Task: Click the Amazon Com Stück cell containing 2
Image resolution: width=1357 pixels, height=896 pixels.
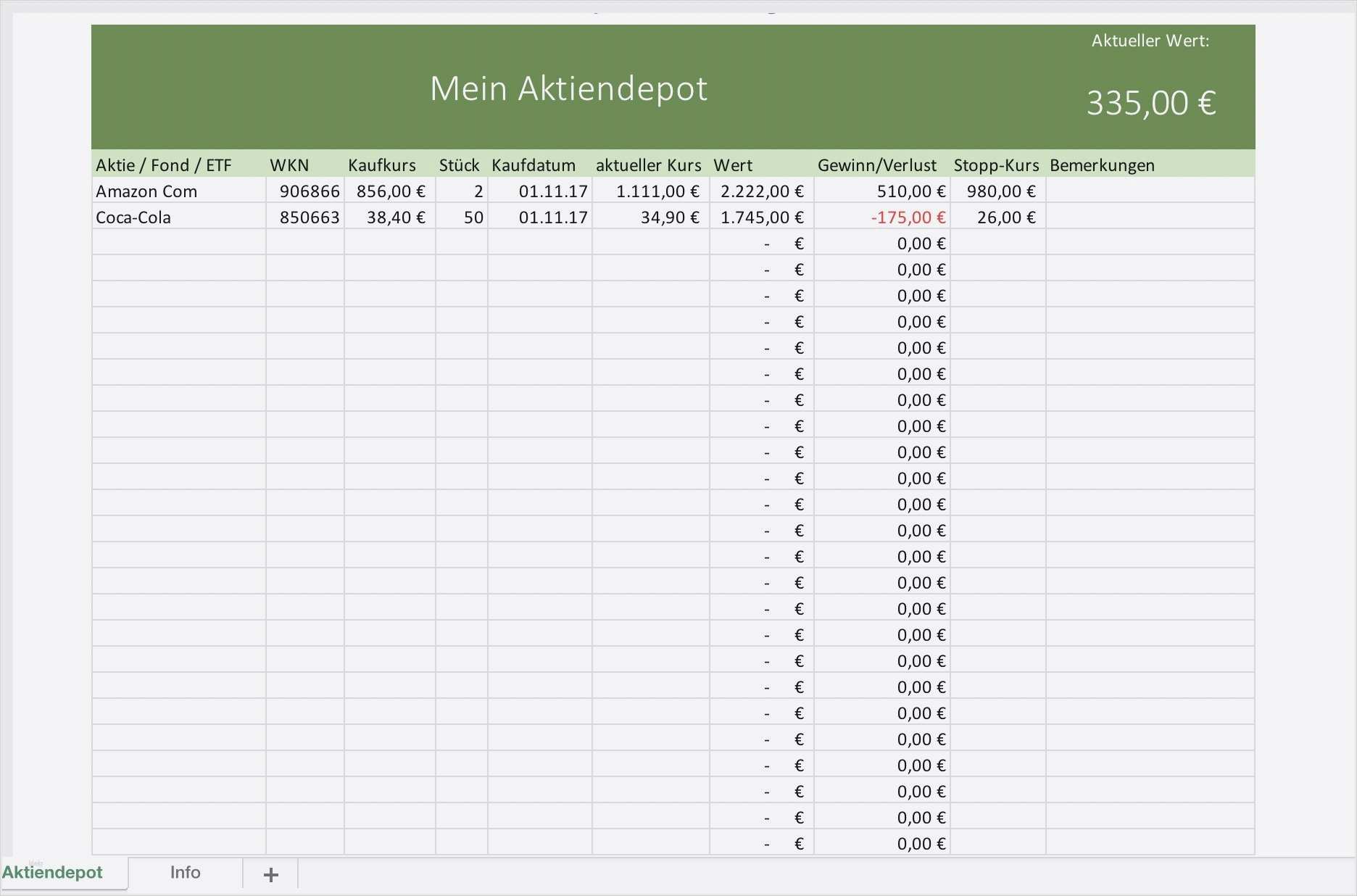Action: pos(462,191)
